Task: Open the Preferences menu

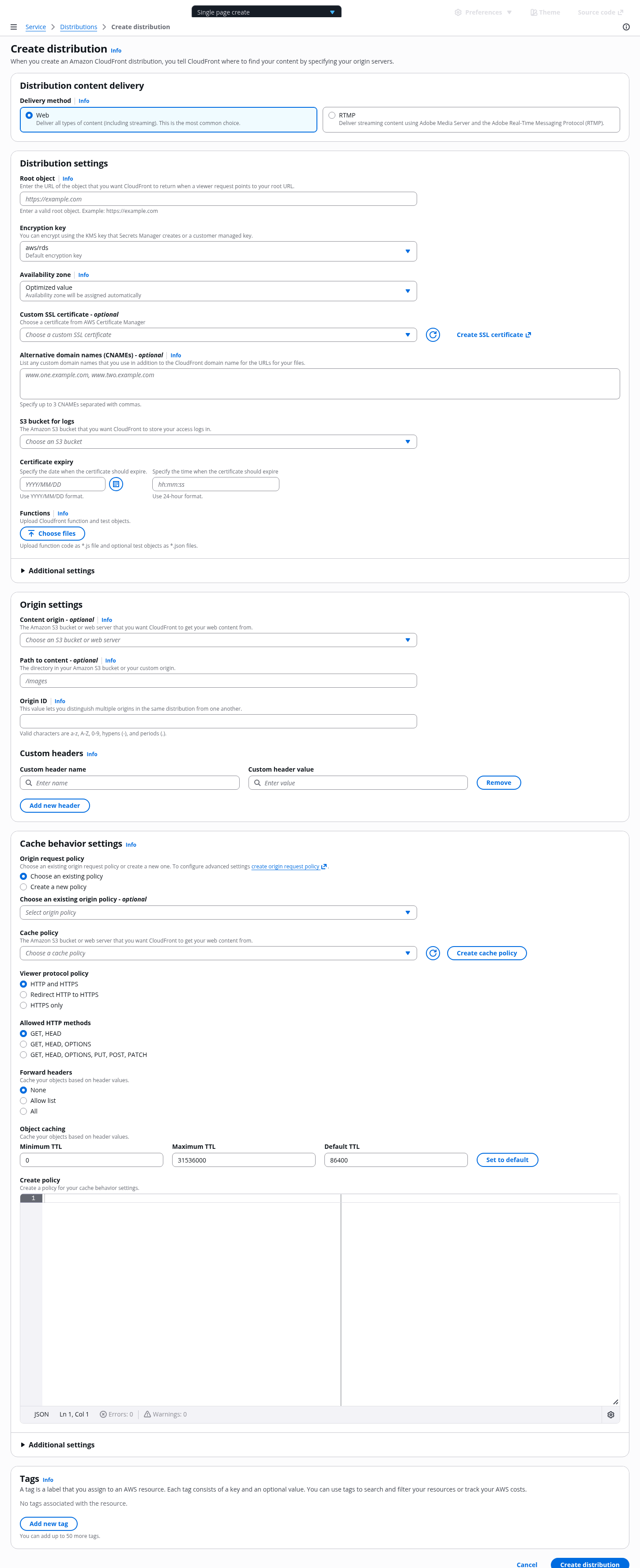Action: tap(483, 12)
